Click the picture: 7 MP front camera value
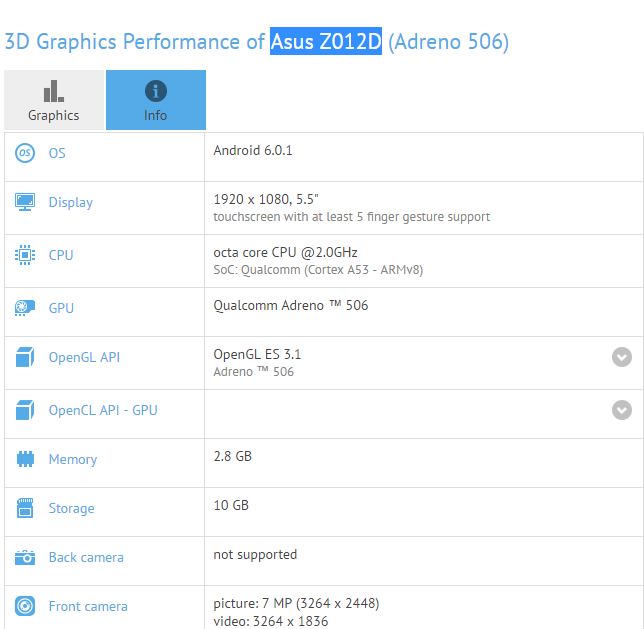 296,603
